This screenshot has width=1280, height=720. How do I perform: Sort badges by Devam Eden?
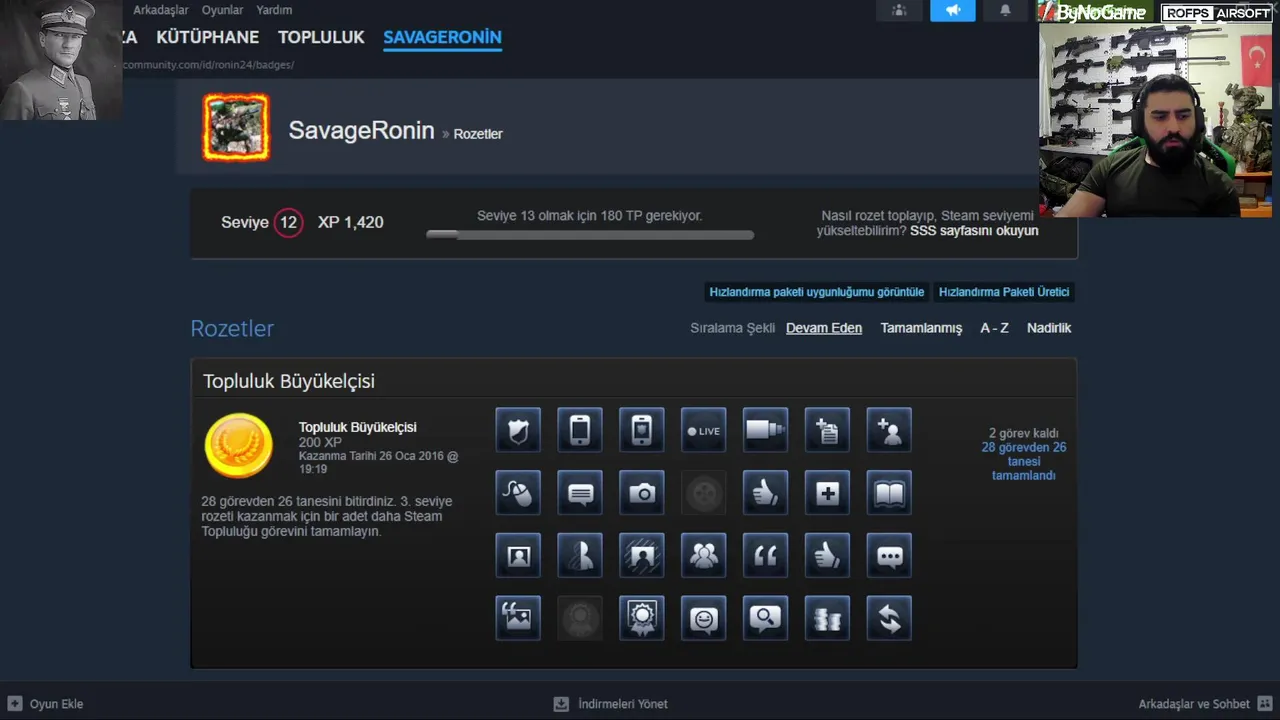pyautogui.click(x=824, y=328)
